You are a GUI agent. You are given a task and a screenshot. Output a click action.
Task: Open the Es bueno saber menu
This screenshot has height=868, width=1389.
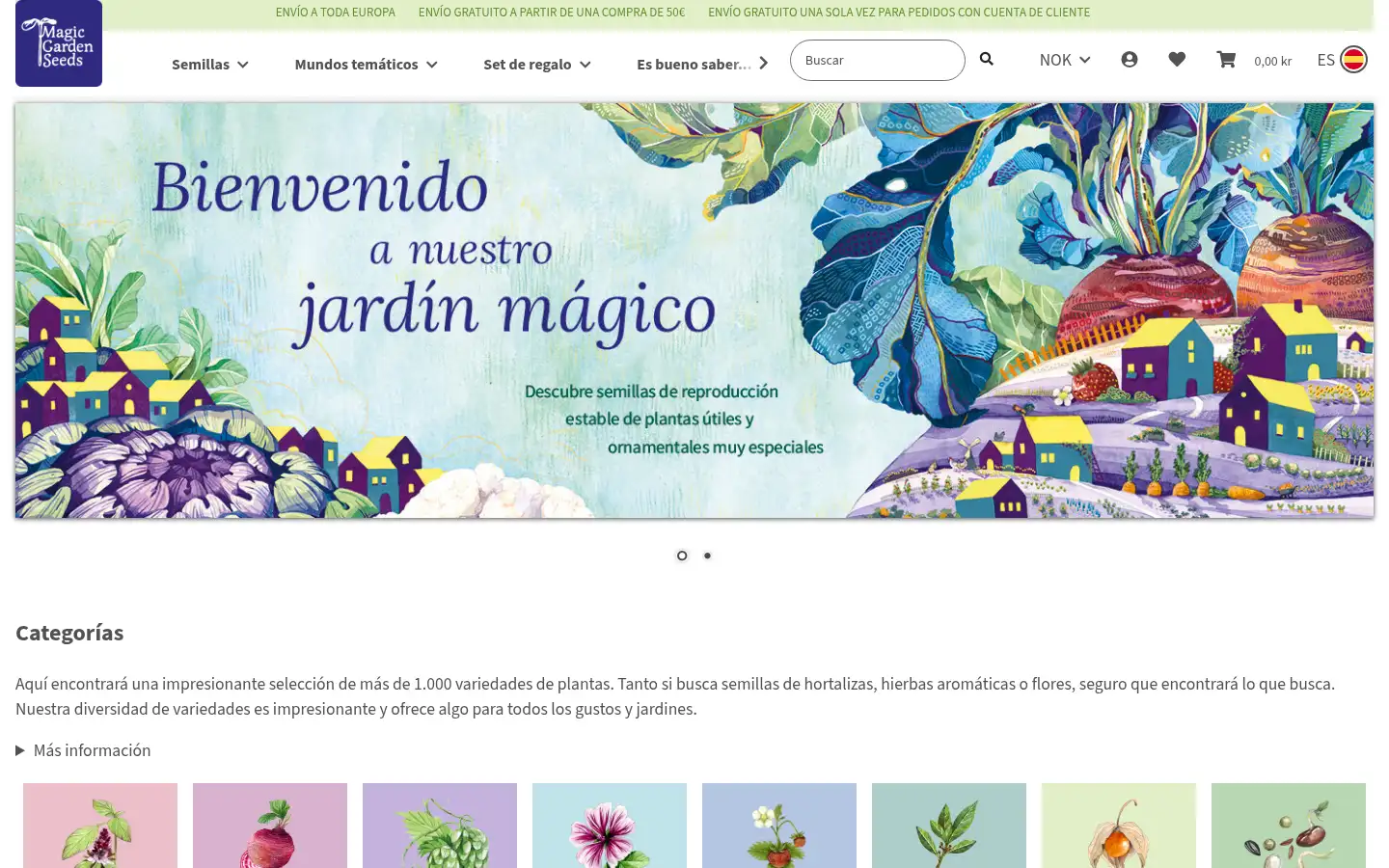click(x=694, y=65)
